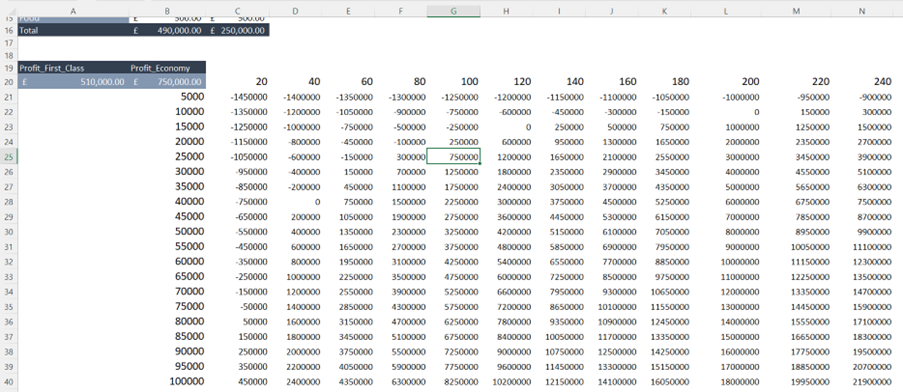The width and height of the screenshot is (903, 392).
Task: Click the 'Profit_First_Class' header cell
Action: point(73,68)
